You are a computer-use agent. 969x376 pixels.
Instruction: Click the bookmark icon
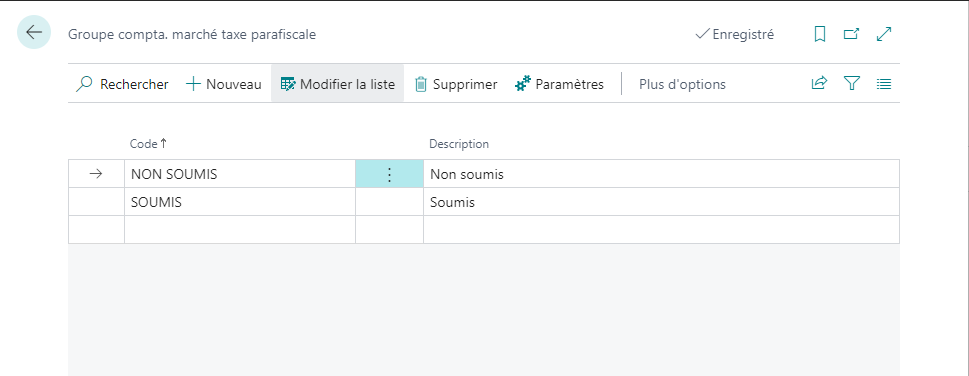(x=820, y=35)
